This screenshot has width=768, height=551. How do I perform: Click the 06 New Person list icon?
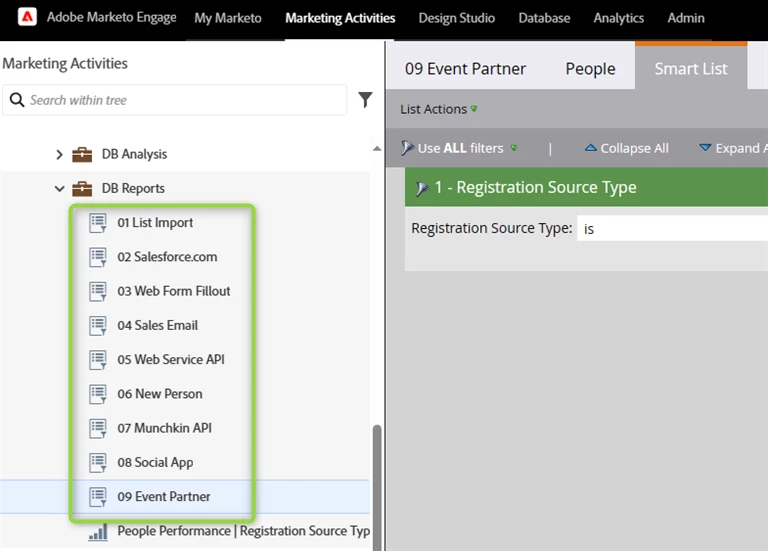pos(98,394)
